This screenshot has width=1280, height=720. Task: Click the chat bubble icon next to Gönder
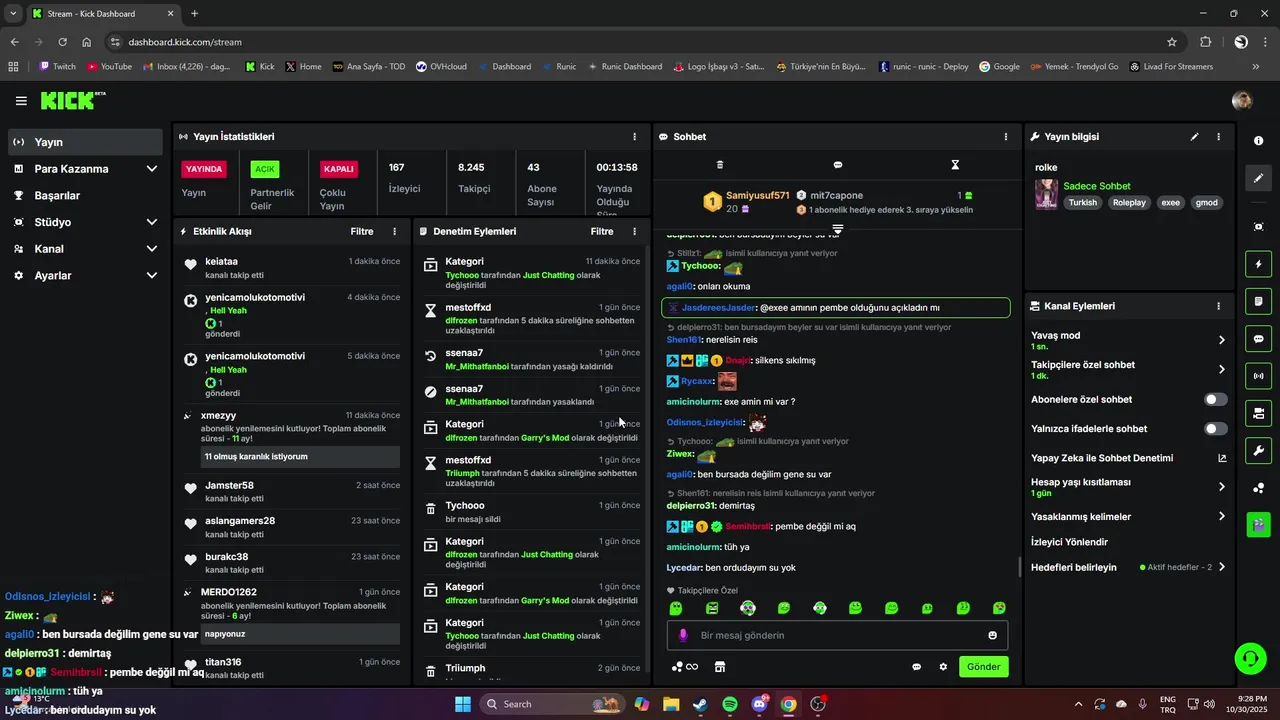(x=917, y=667)
